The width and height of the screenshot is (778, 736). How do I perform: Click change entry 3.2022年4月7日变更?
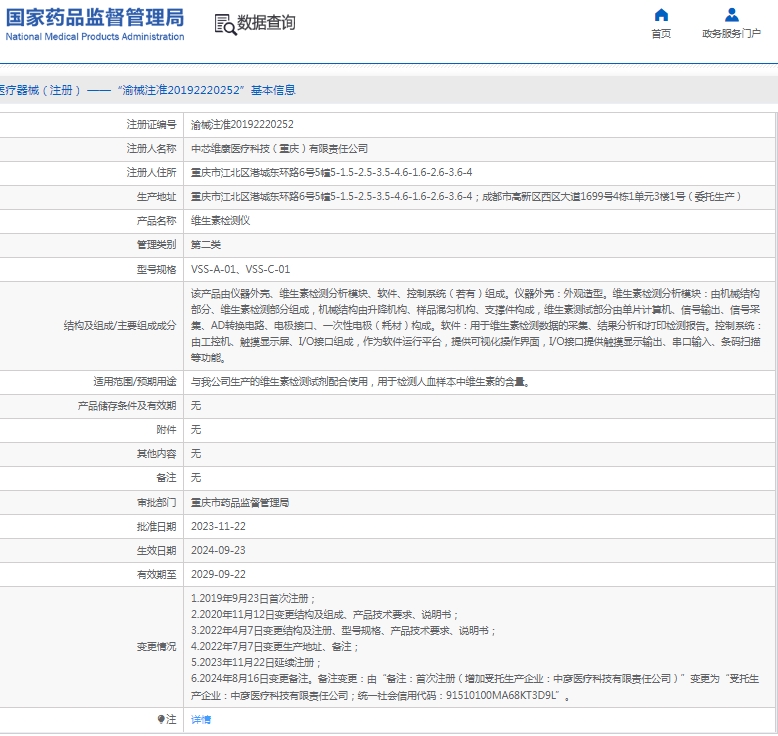(343, 630)
